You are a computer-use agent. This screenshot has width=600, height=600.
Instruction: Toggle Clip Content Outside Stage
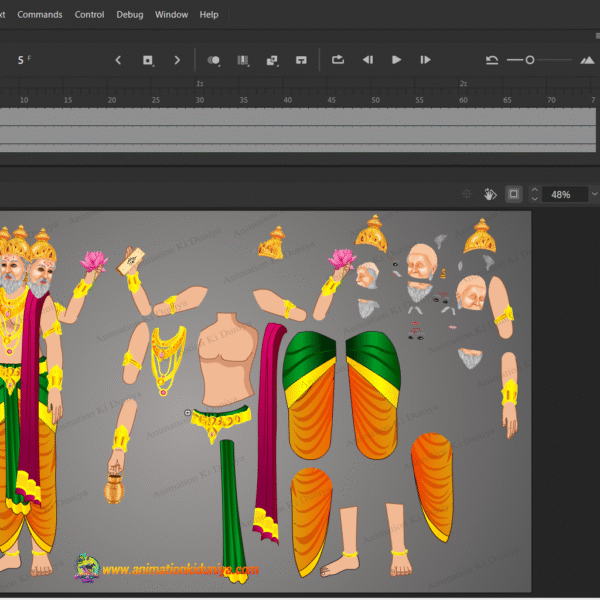pos(514,194)
